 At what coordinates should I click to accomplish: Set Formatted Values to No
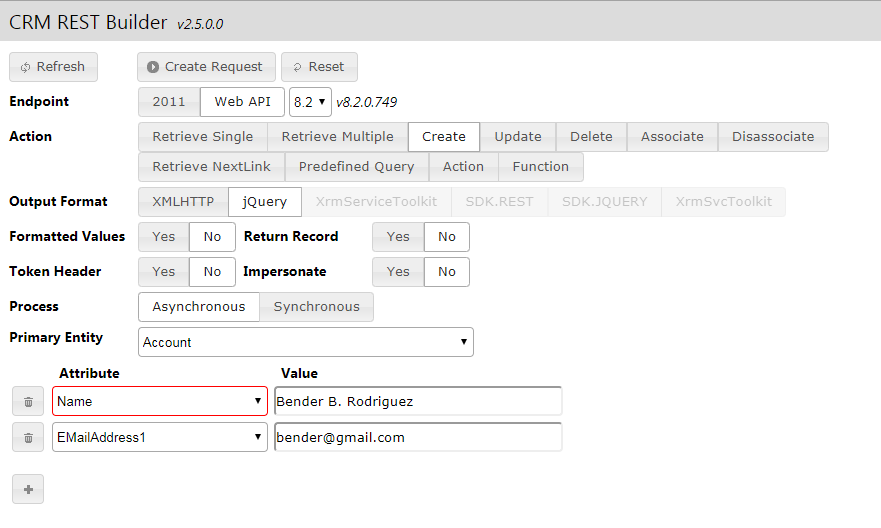(212, 236)
